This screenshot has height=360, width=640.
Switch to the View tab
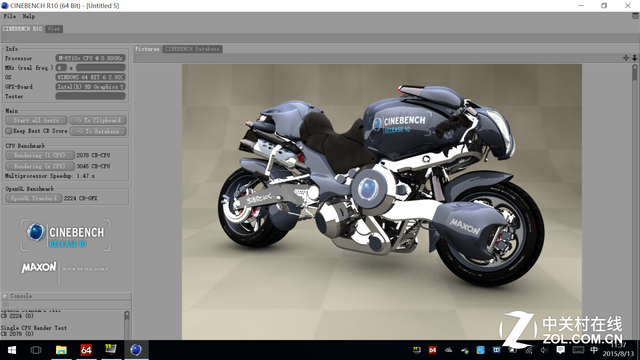[53, 29]
